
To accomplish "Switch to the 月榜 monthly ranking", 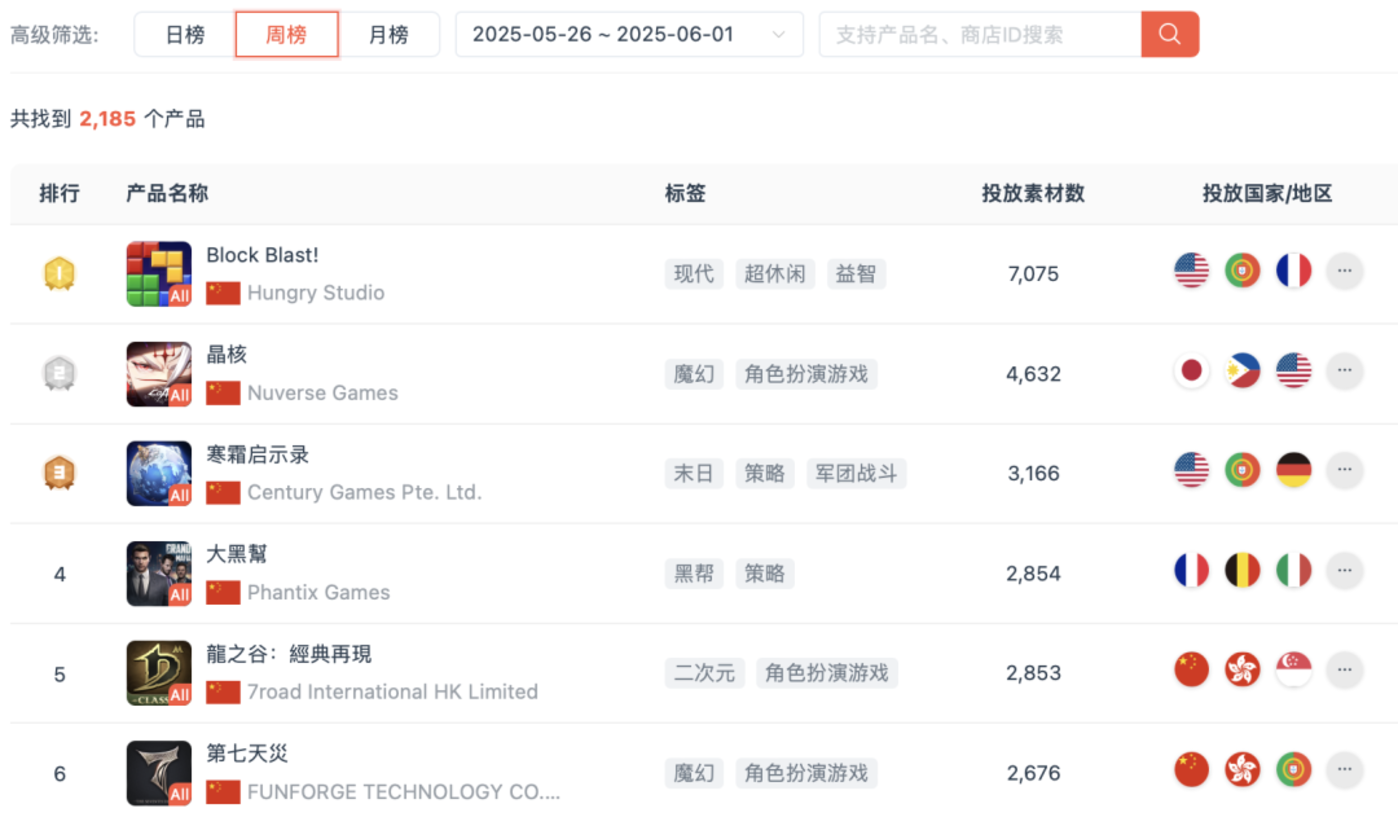I will coord(388,35).
